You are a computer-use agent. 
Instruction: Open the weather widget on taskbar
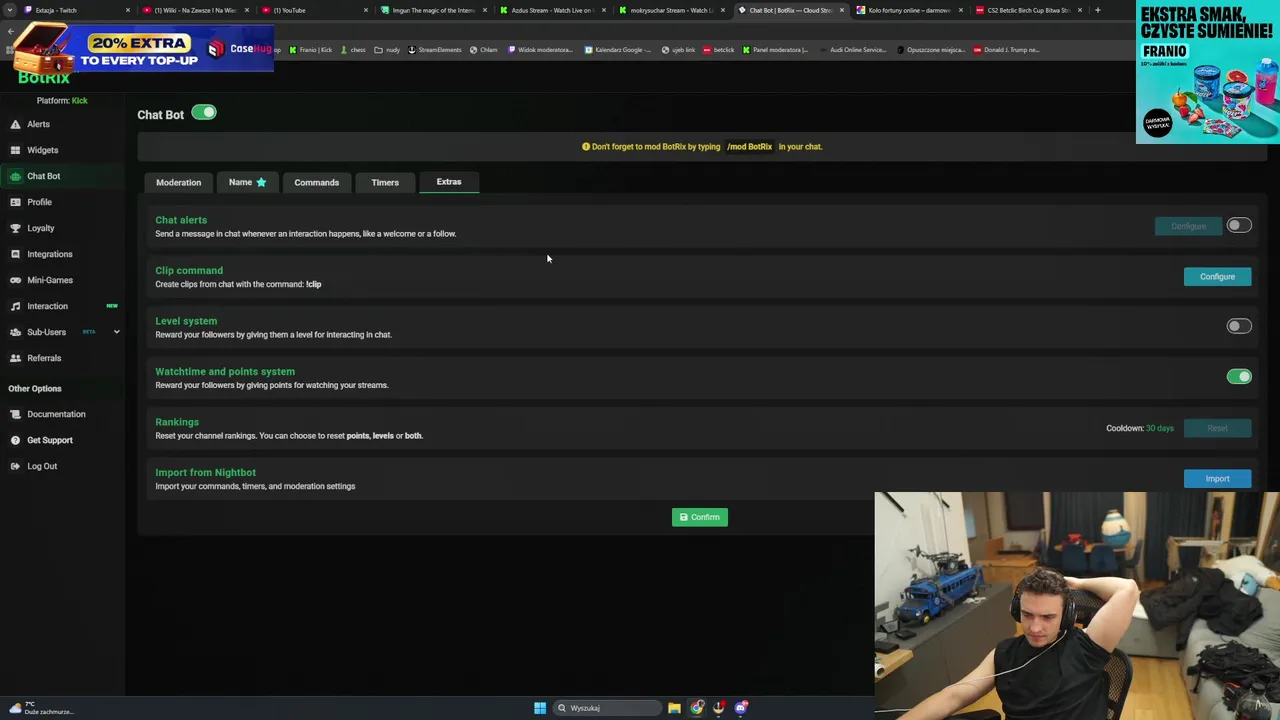coord(40,708)
